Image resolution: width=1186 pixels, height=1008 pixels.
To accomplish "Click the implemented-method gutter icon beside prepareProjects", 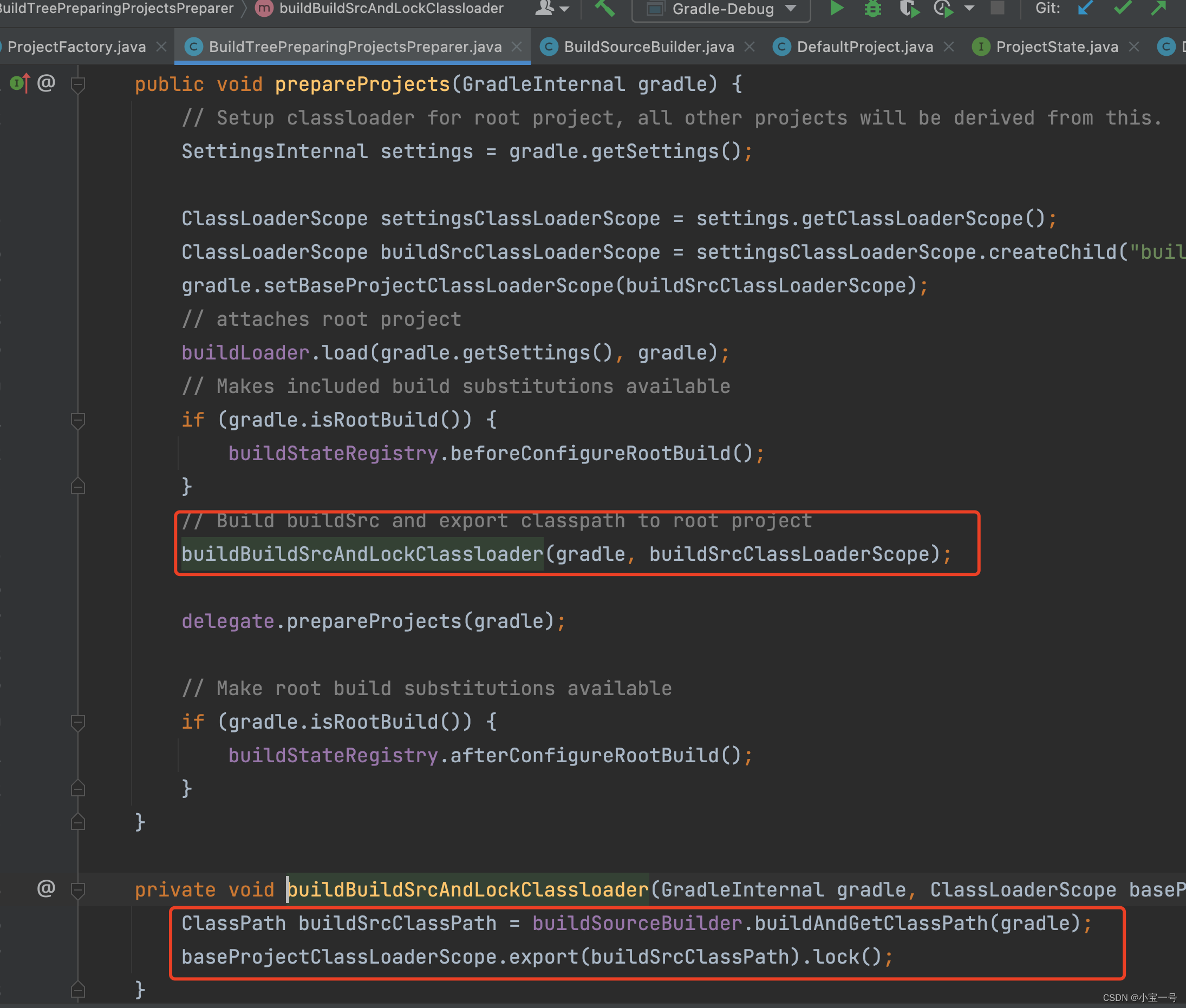I will pyautogui.click(x=19, y=84).
